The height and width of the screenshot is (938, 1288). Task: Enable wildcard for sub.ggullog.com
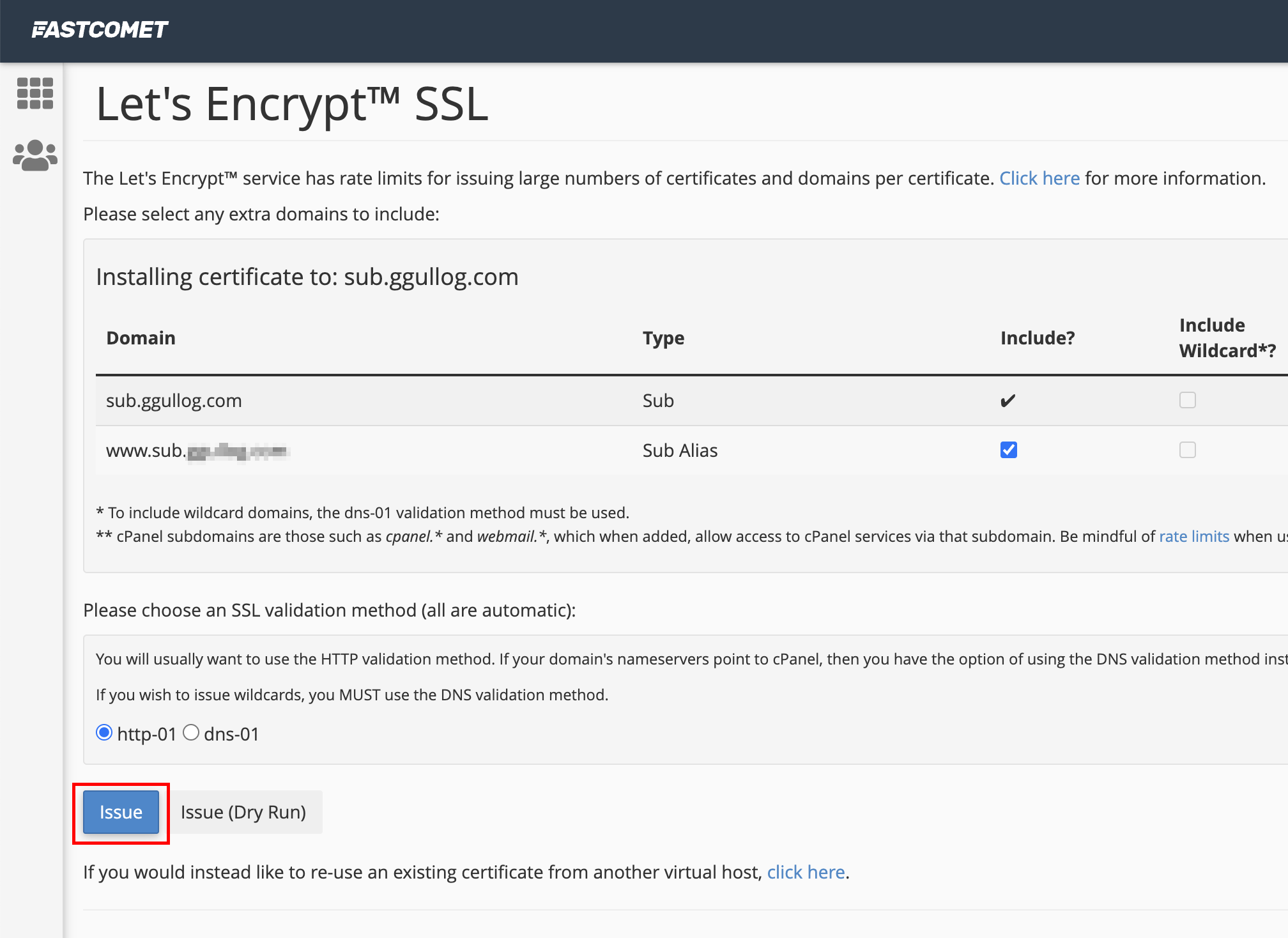pos(1187,400)
